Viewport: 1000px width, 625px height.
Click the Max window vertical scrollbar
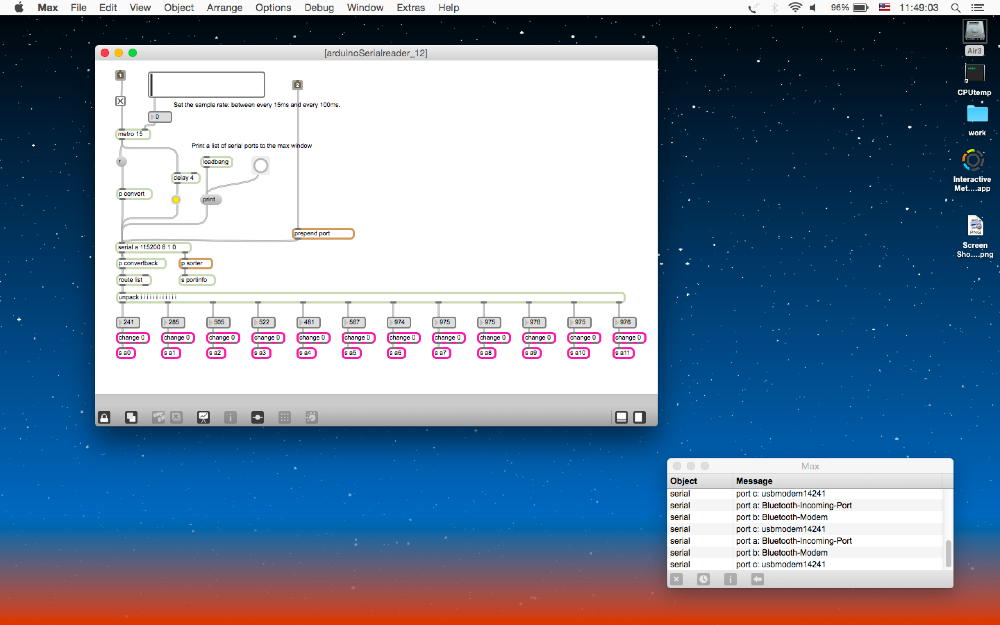948,553
